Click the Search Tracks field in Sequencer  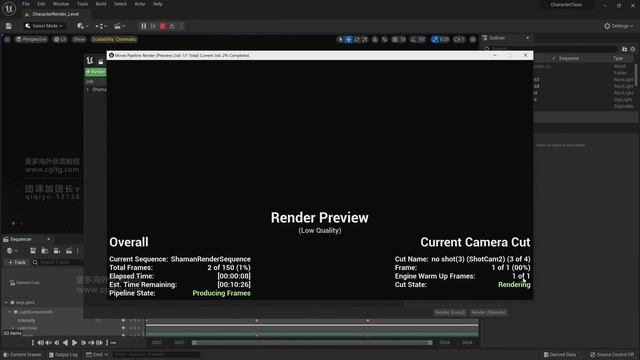tap(57, 262)
